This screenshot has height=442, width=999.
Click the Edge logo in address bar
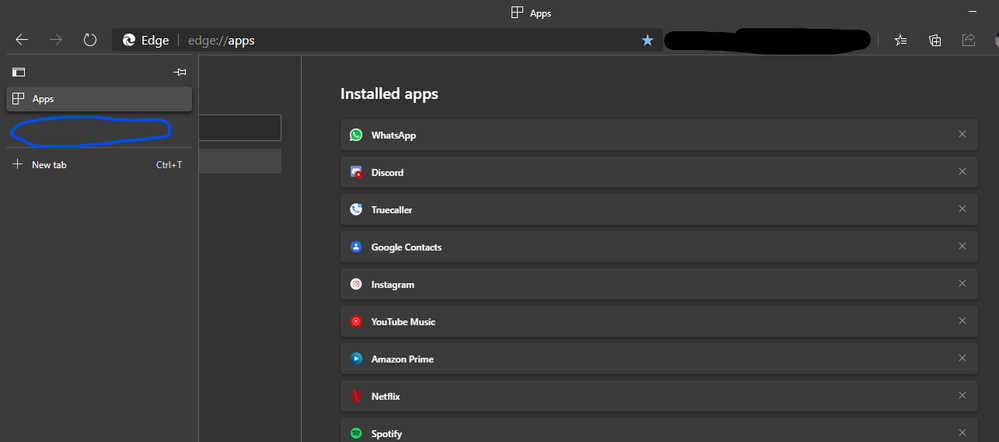pos(129,40)
